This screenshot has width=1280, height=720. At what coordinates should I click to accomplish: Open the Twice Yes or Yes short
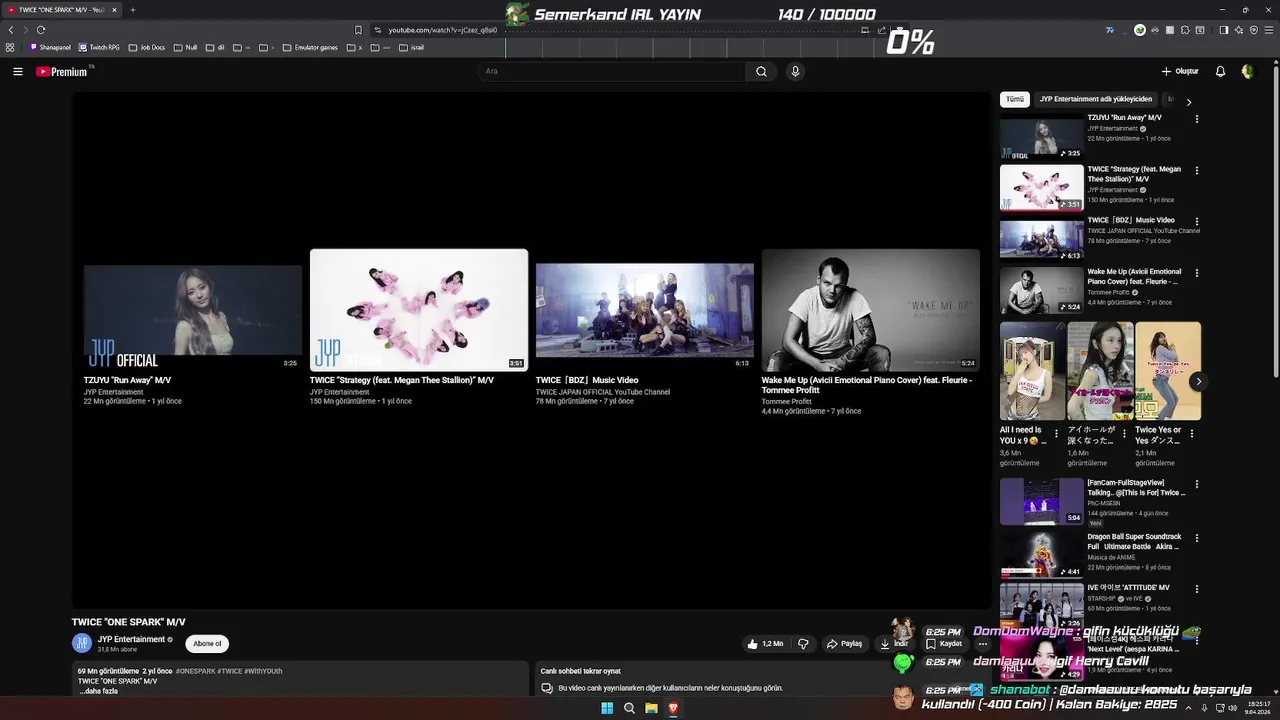point(1168,371)
